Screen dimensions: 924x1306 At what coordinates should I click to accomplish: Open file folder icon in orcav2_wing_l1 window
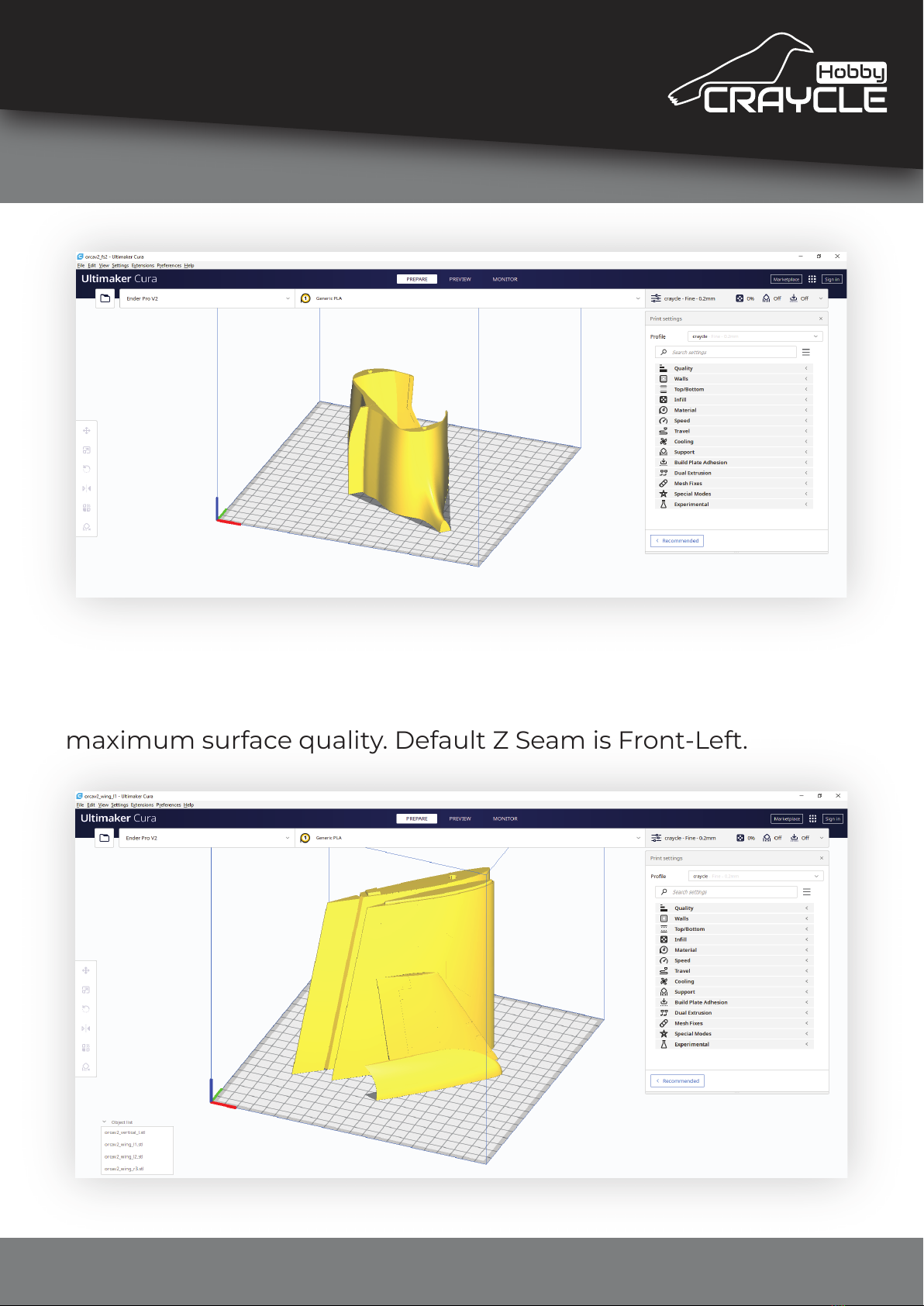click(x=105, y=837)
